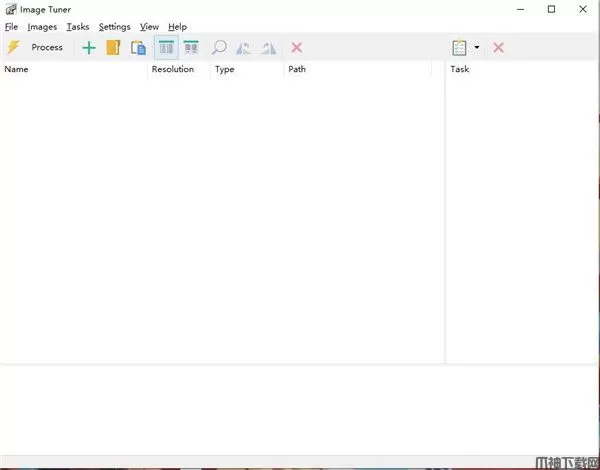Viewport: 600px width, 470px height.
Task: Open the File menu
Action: point(11,27)
